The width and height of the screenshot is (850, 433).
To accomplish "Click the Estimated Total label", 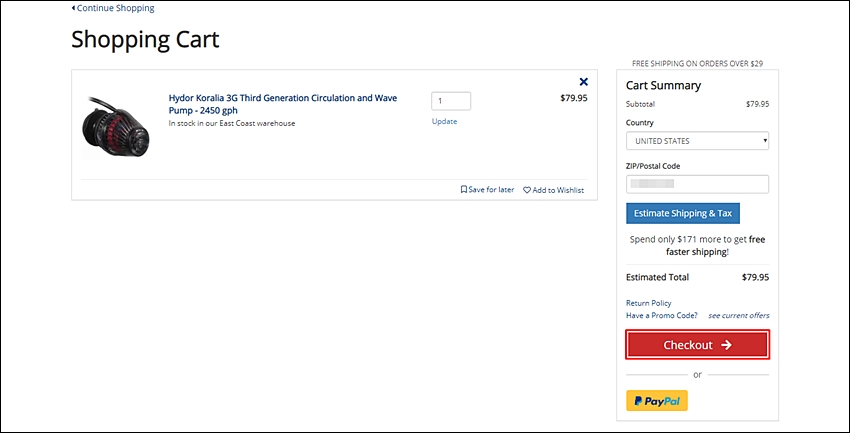I will (x=658, y=277).
